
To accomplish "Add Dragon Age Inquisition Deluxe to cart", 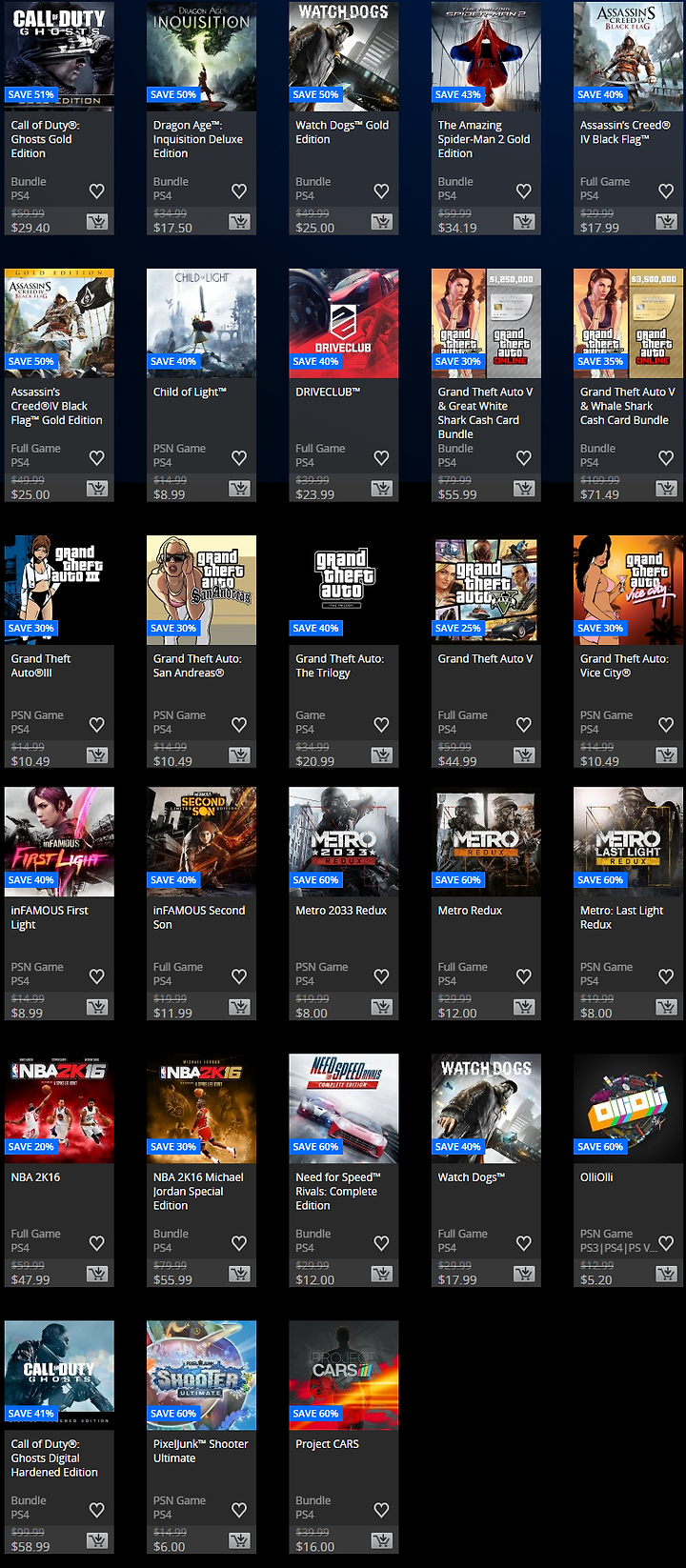I will click(x=240, y=222).
